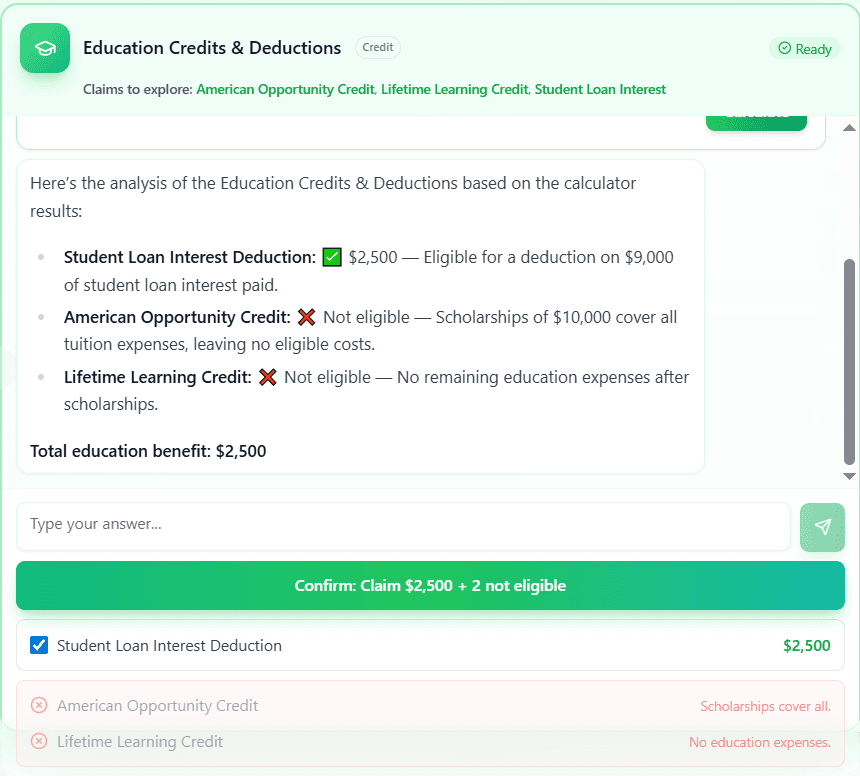Uncheck the Student Loan Interest Deduction checkbox
The height and width of the screenshot is (776, 860).
coord(38,645)
